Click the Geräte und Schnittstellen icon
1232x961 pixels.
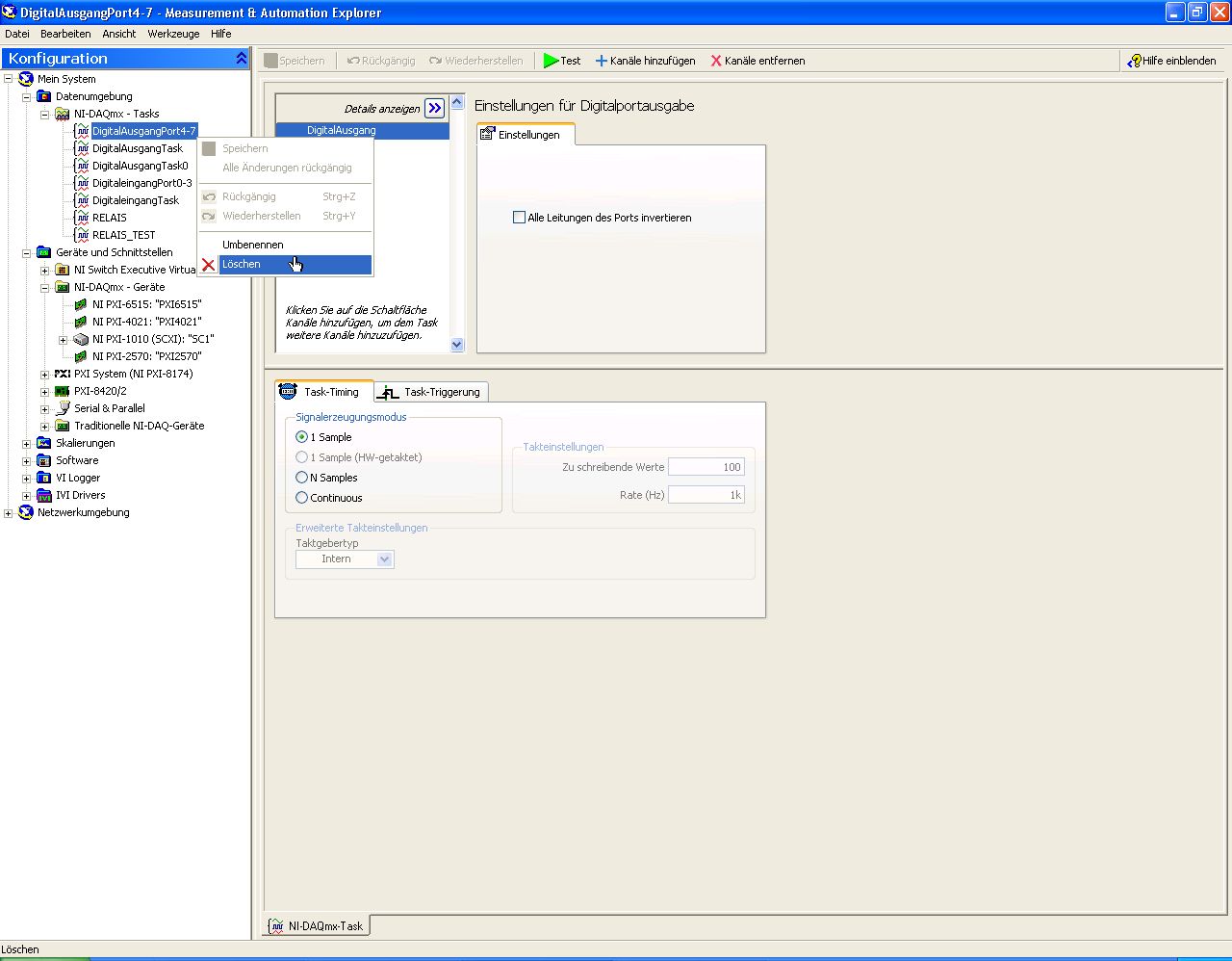(x=44, y=252)
